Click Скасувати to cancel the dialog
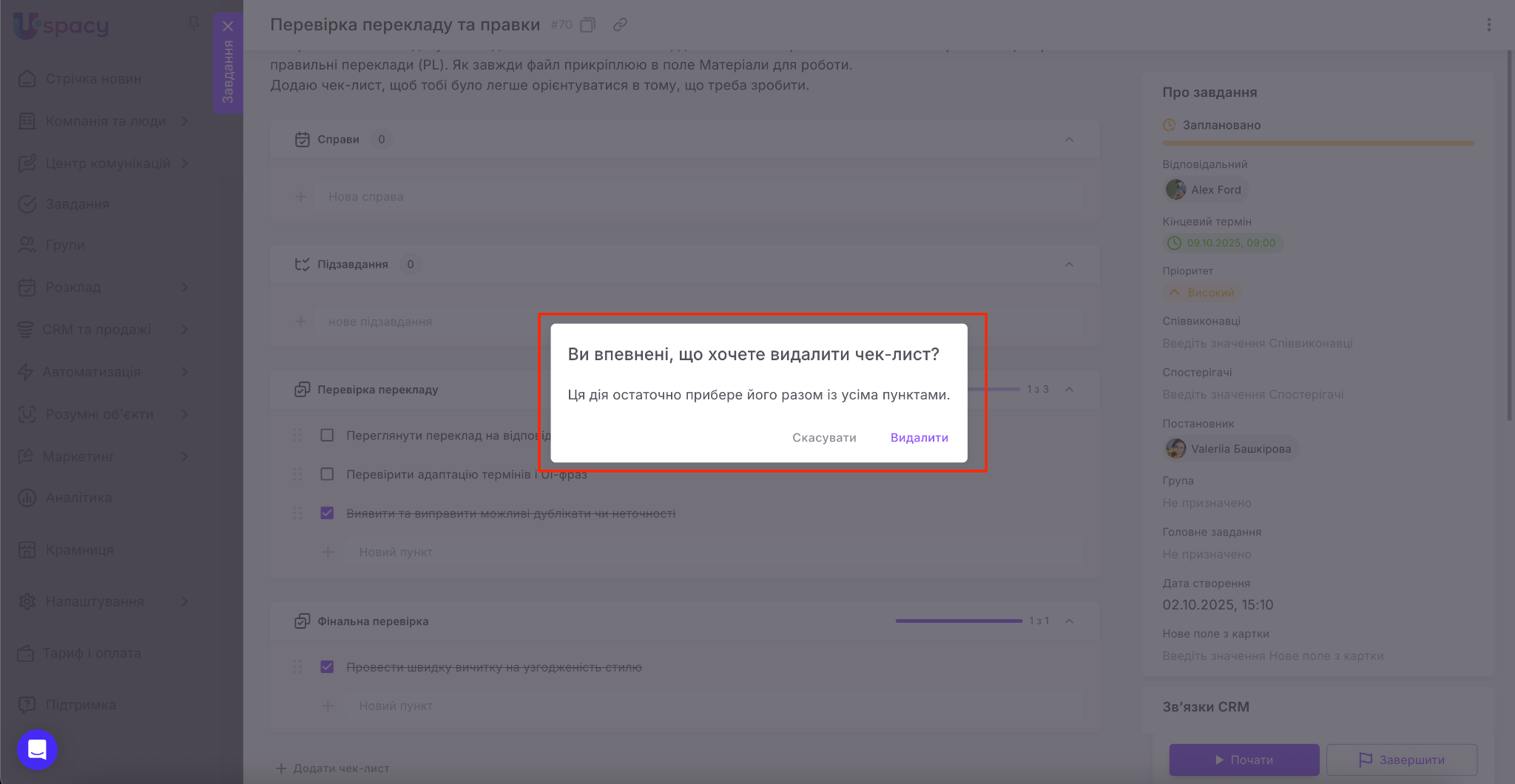Screen dimensions: 1515x784 [824, 438]
